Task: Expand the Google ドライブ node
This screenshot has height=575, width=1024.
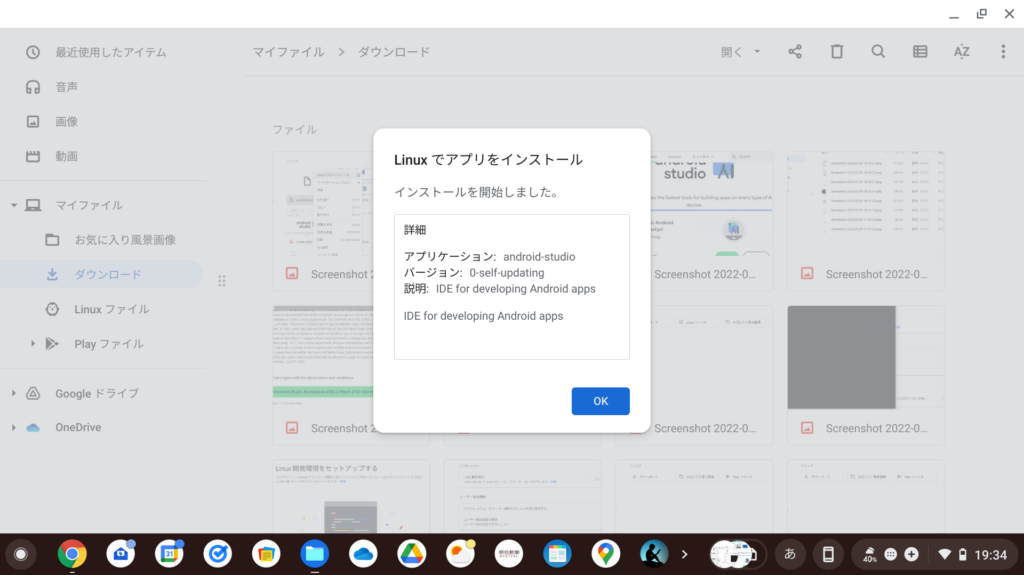Action: click(x=14, y=393)
